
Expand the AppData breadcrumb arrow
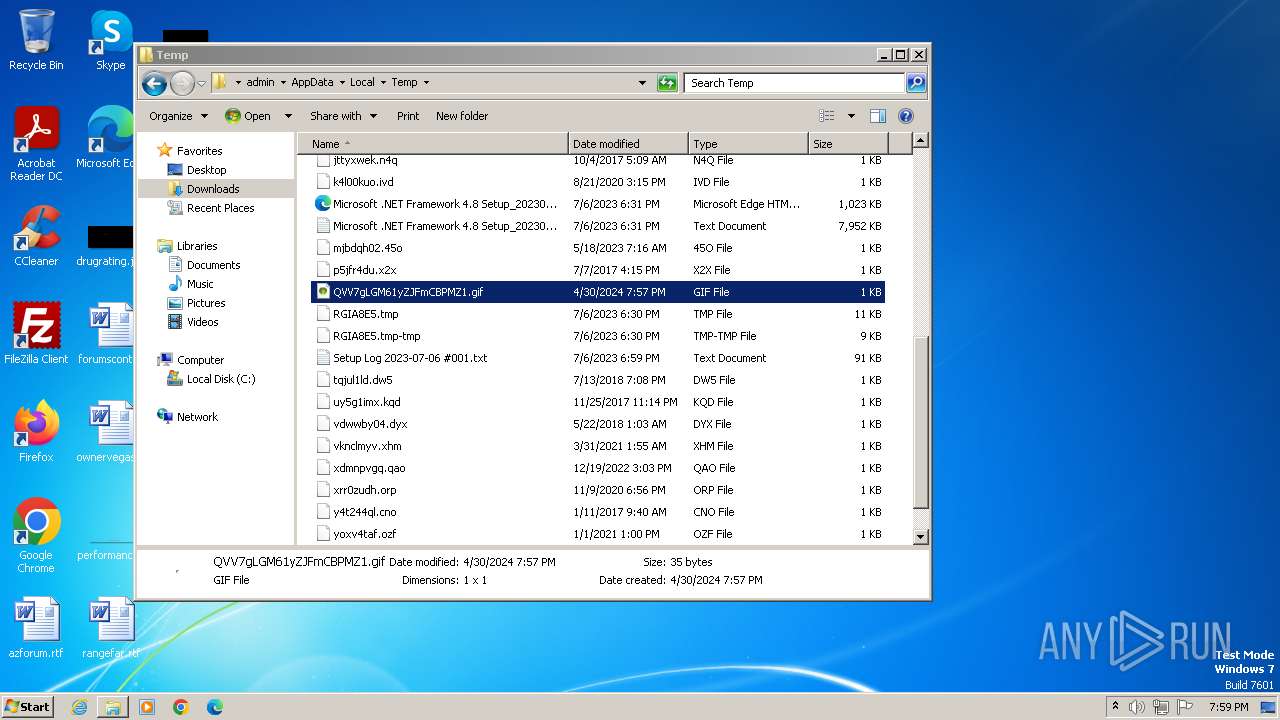(341, 83)
